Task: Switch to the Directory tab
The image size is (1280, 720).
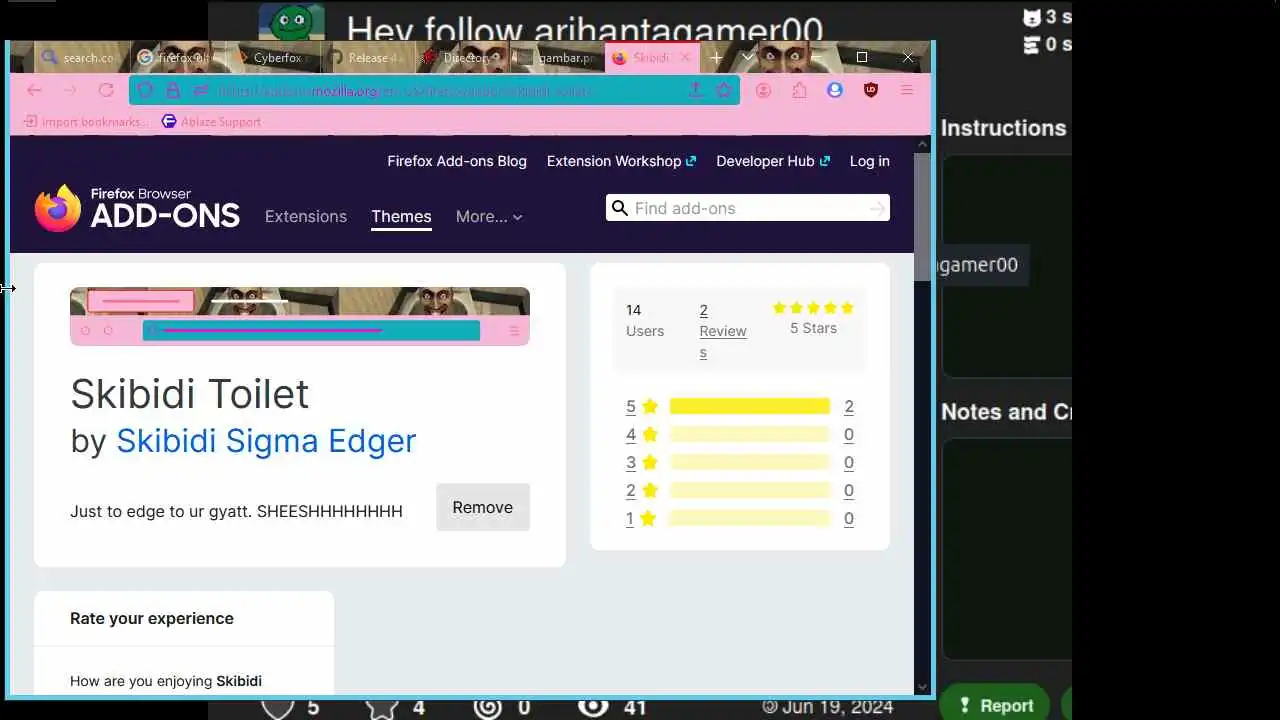Action: (x=462, y=58)
